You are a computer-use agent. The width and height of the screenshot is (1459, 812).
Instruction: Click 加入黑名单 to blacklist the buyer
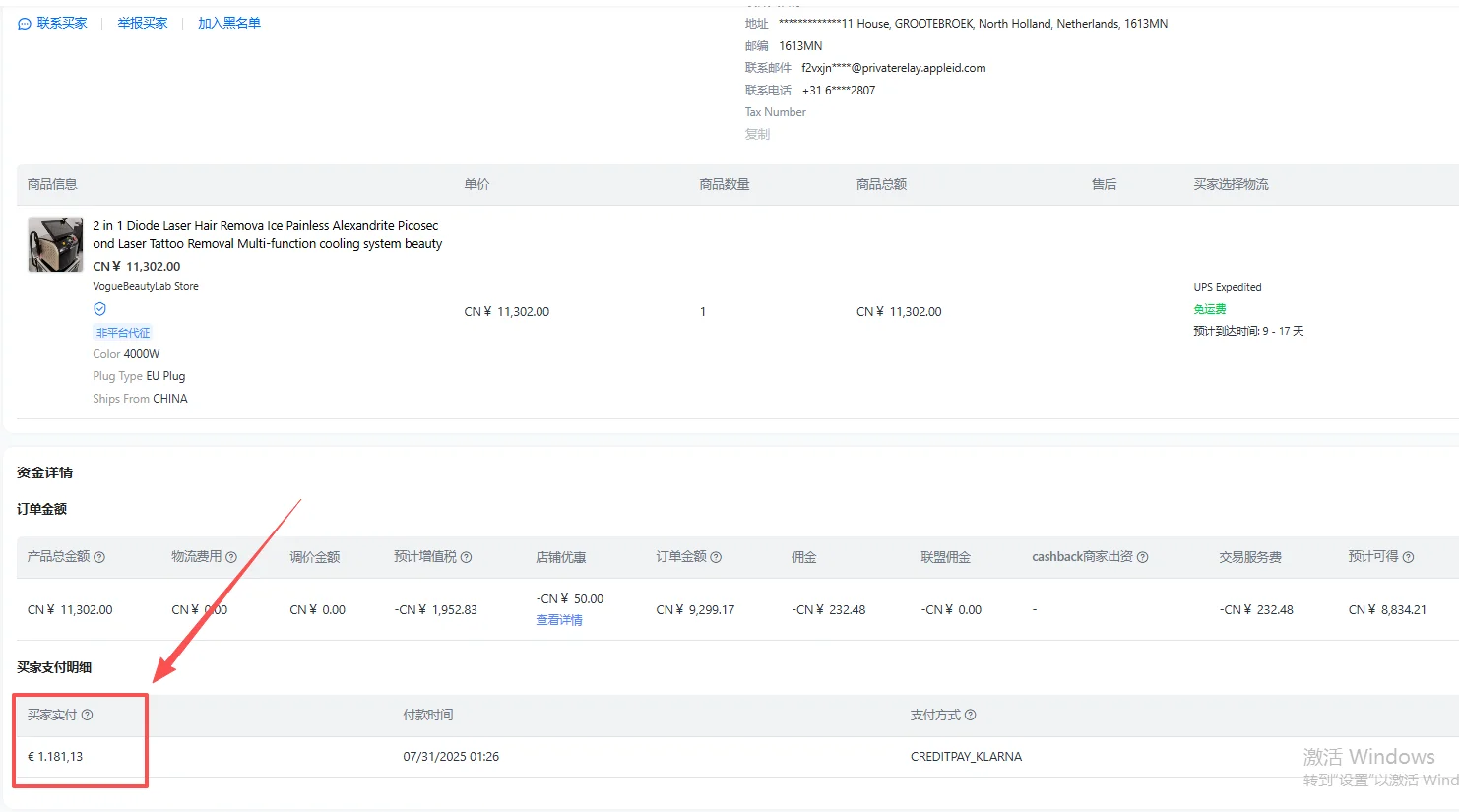coord(229,23)
